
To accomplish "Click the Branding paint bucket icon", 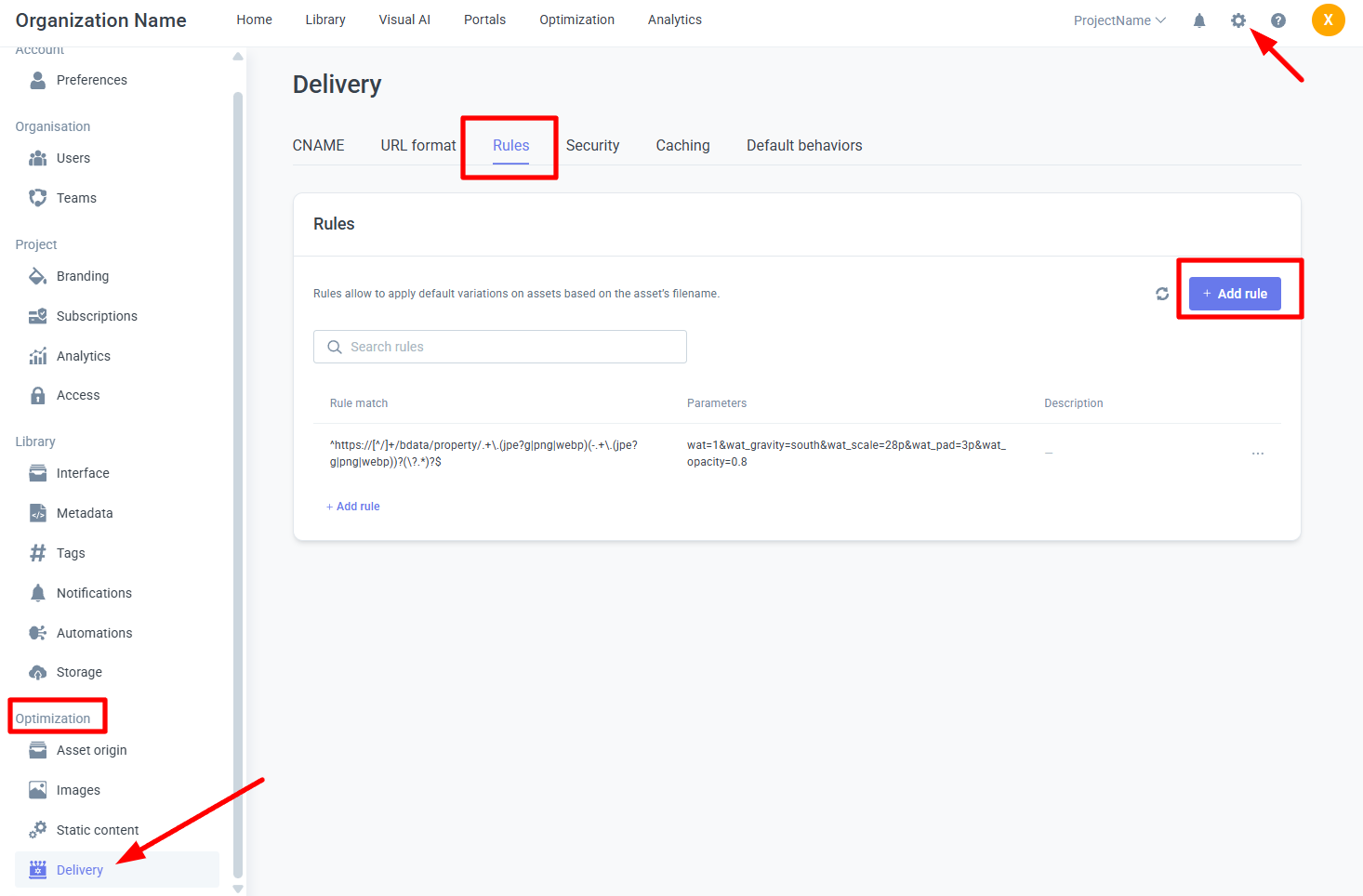I will (37, 276).
